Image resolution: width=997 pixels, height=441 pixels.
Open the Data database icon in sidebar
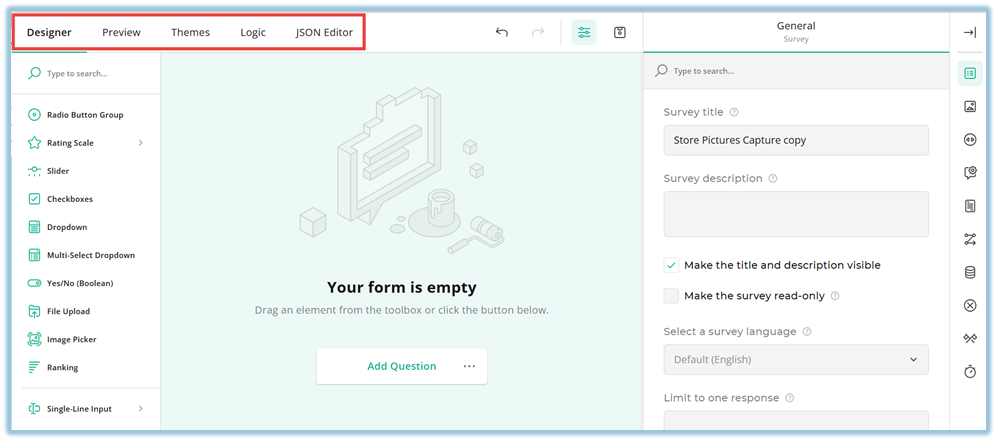(x=969, y=272)
